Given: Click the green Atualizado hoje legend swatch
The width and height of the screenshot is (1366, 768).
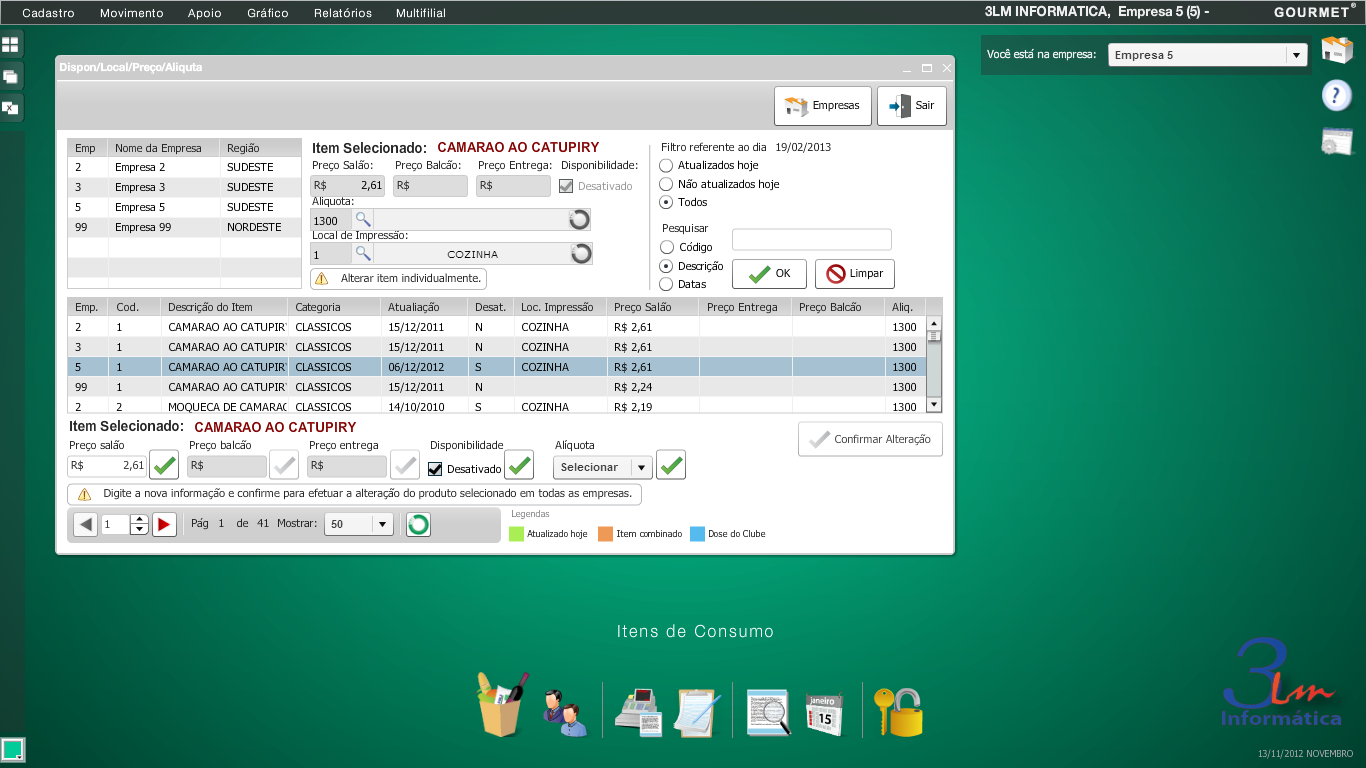Looking at the screenshot, I should click(x=517, y=534).
